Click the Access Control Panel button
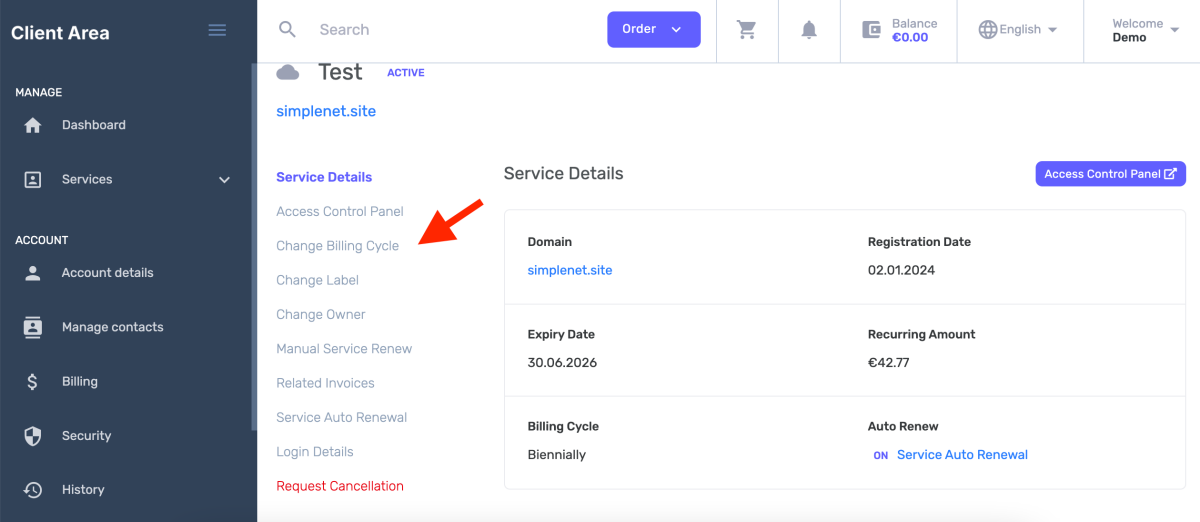This screenshot has height=522, width=1200. [x=1109, y=174]
